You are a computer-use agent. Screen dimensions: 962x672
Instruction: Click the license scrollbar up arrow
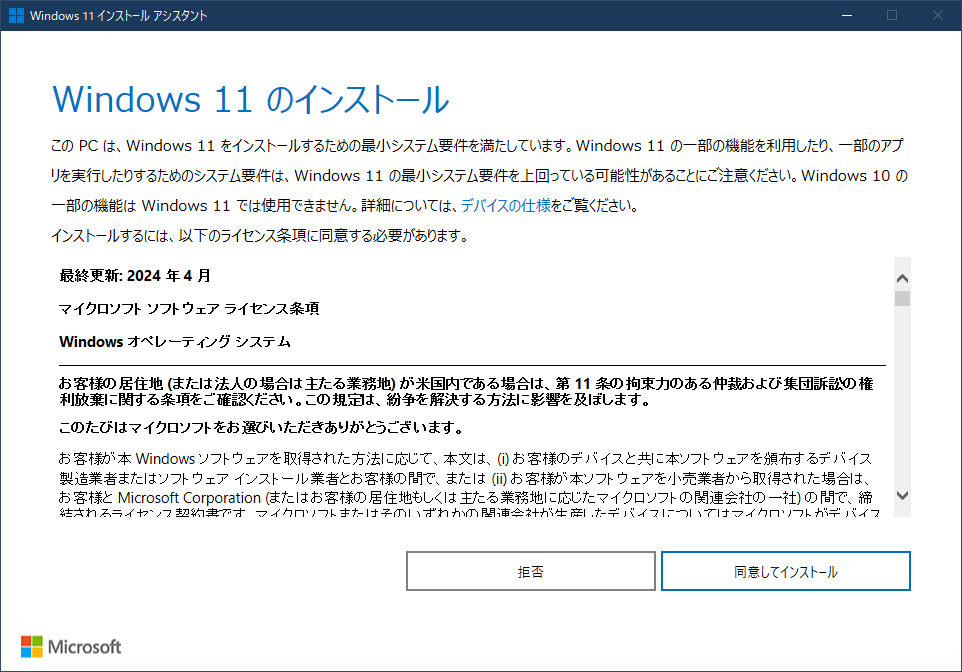click(902, 279)
